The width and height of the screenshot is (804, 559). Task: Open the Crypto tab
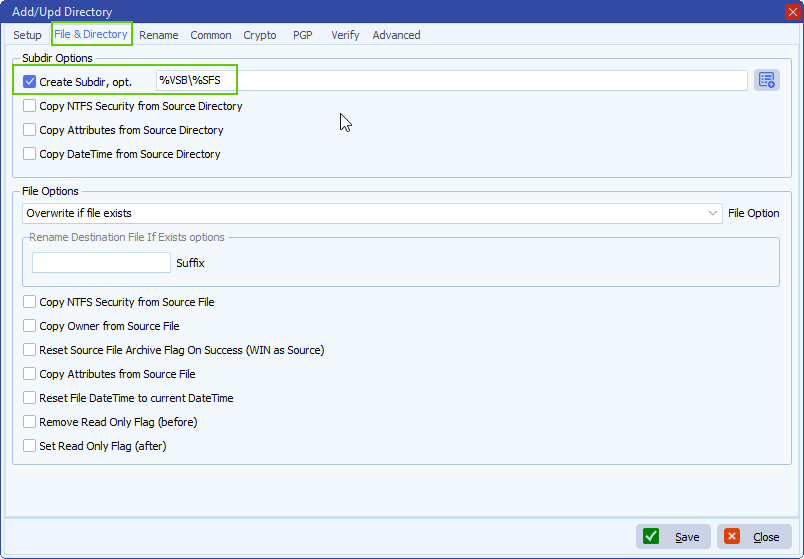coord(259,35)
